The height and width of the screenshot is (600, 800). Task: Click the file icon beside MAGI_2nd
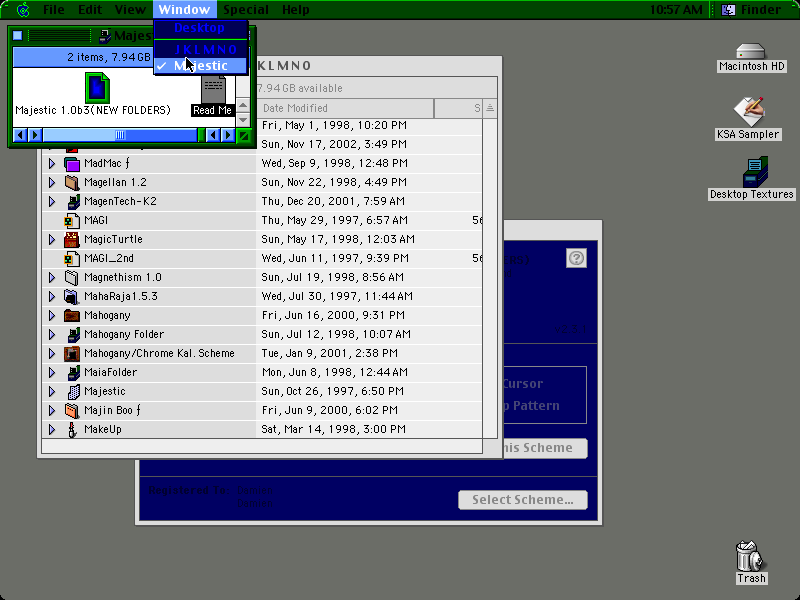[x=72, y=259]
